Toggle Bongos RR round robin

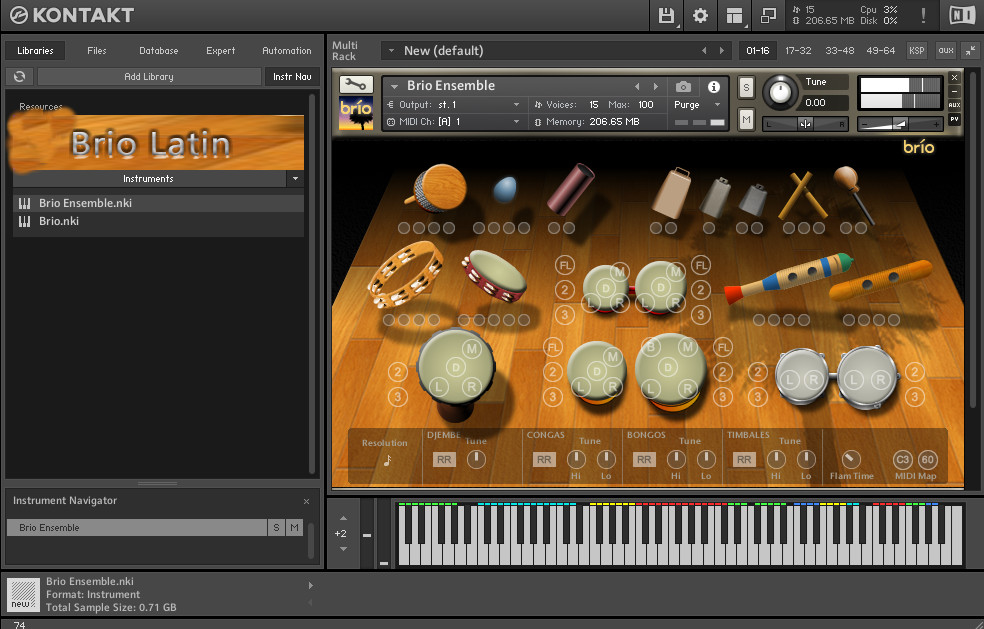point(644,460)
